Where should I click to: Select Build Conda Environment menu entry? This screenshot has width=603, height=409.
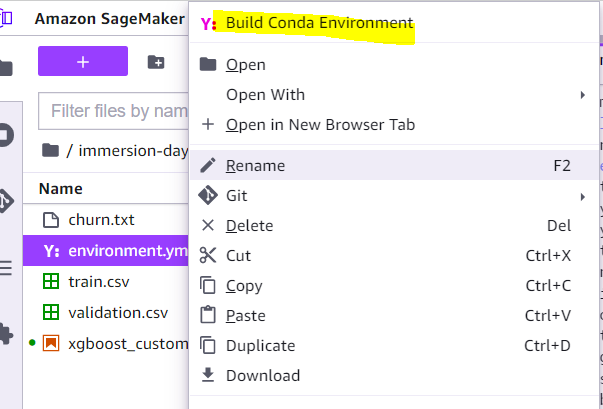(x=394, y=23)
